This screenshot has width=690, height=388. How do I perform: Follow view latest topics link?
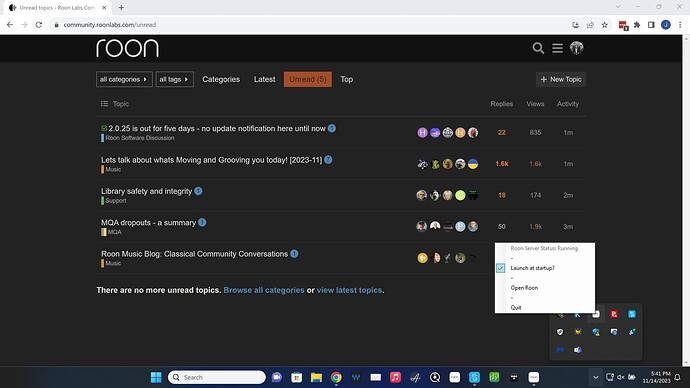349,290
